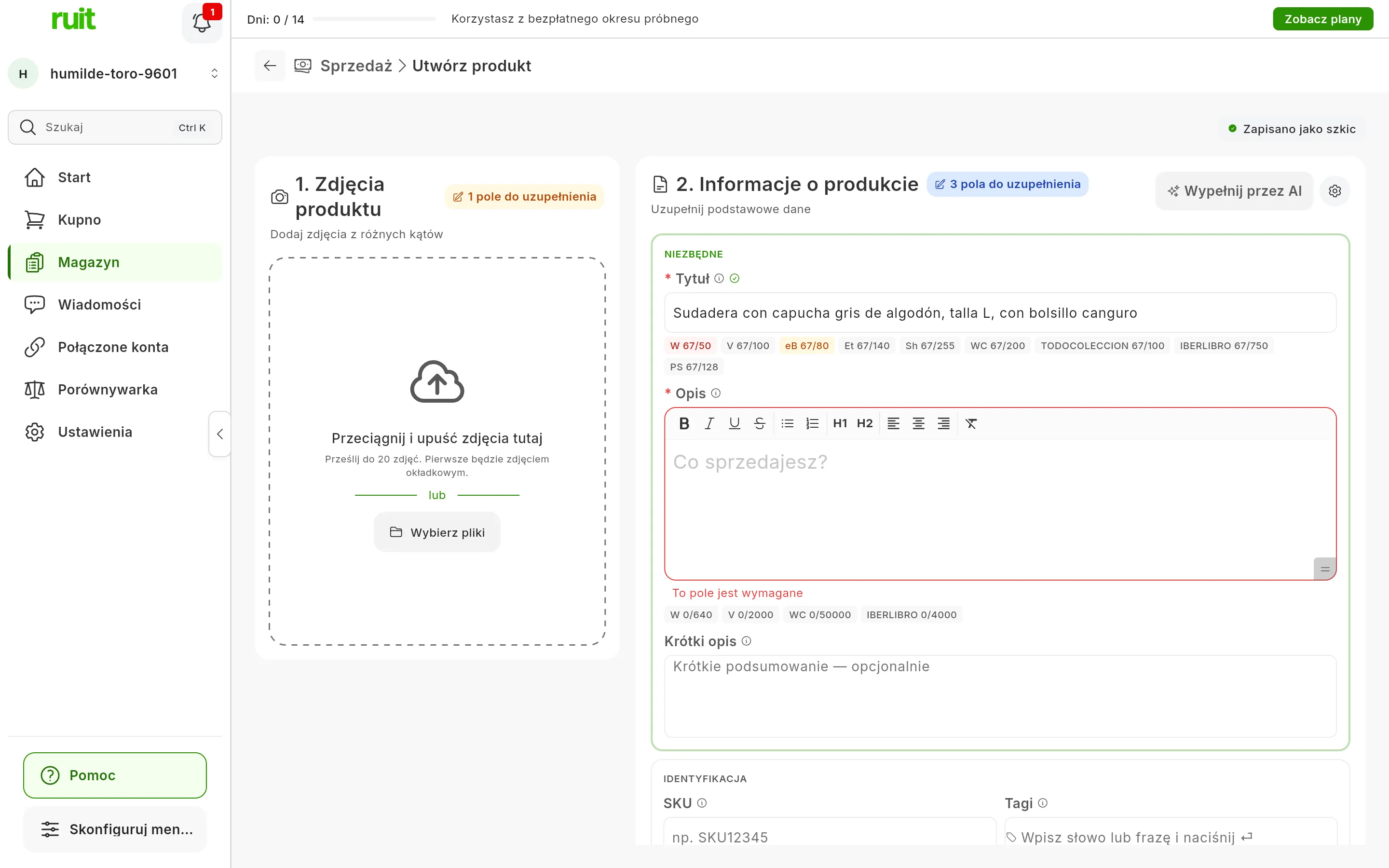1389x868 pixels.
Task: Click the SKU info icon
Action: pos(701,803)
